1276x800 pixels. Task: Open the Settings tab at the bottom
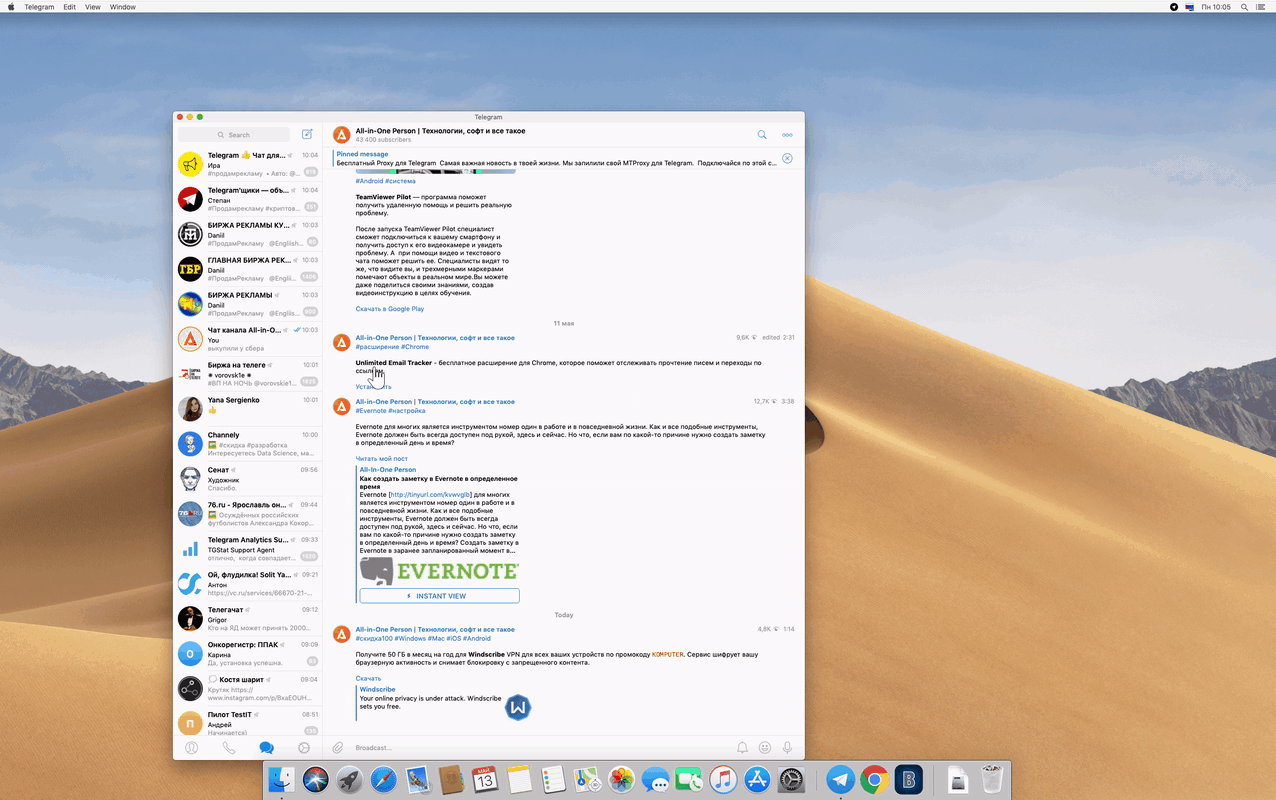pyautogui.click(x=304, y=748)
